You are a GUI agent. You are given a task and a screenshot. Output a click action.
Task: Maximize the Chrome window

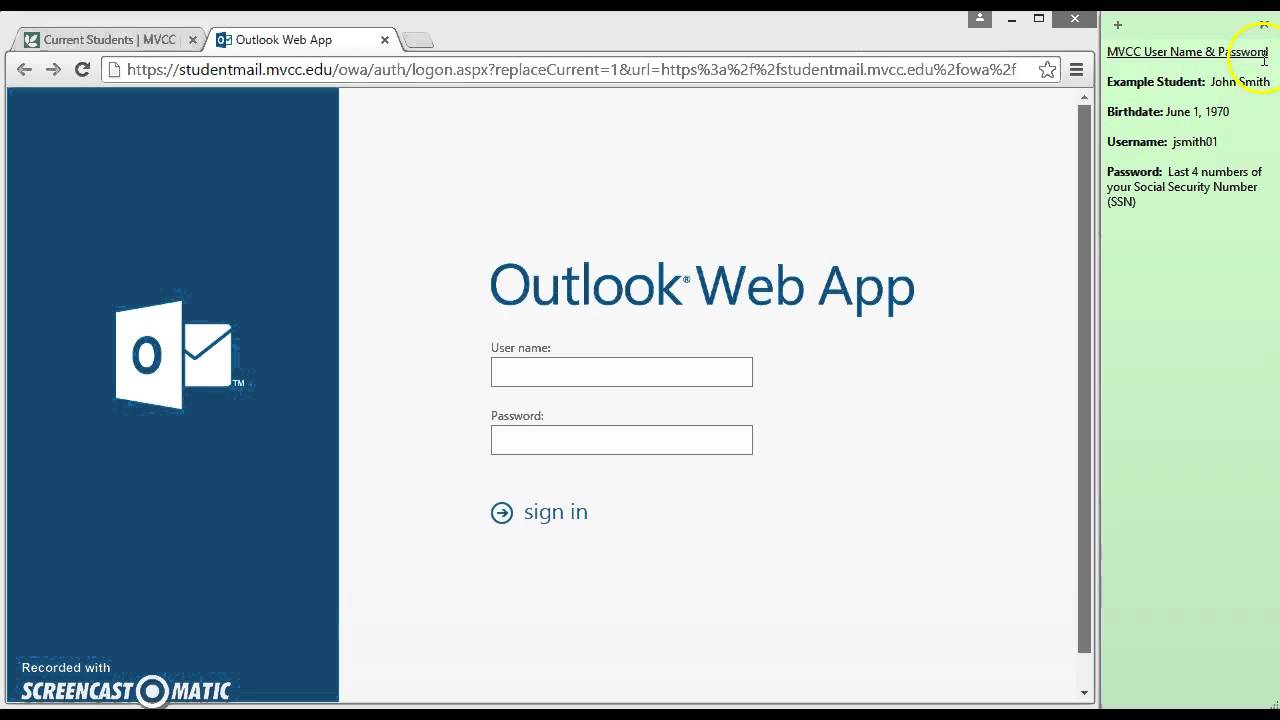pyautogui.click(x=1039, y=19)
